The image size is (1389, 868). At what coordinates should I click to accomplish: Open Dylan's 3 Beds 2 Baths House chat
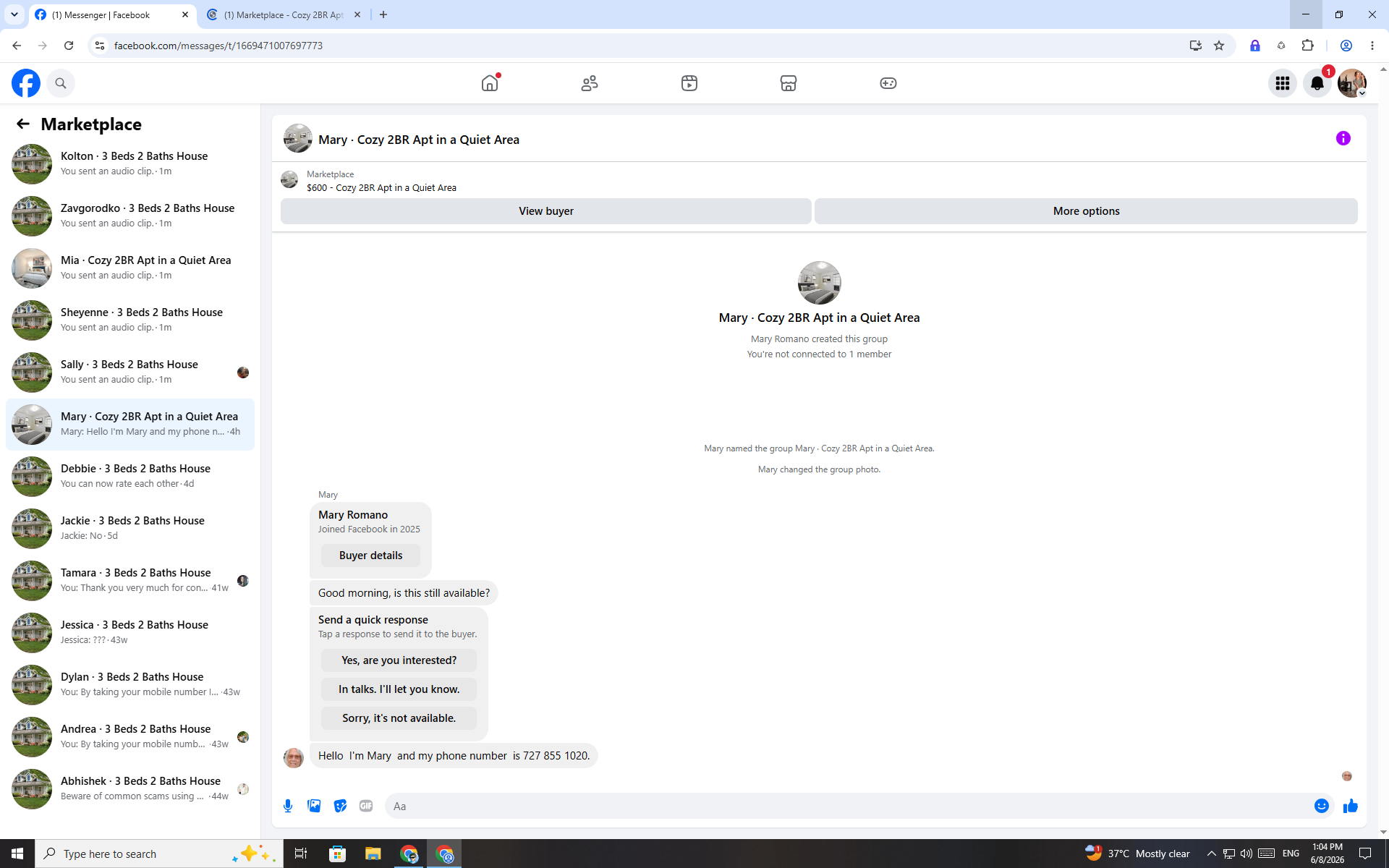pos(130,685)
